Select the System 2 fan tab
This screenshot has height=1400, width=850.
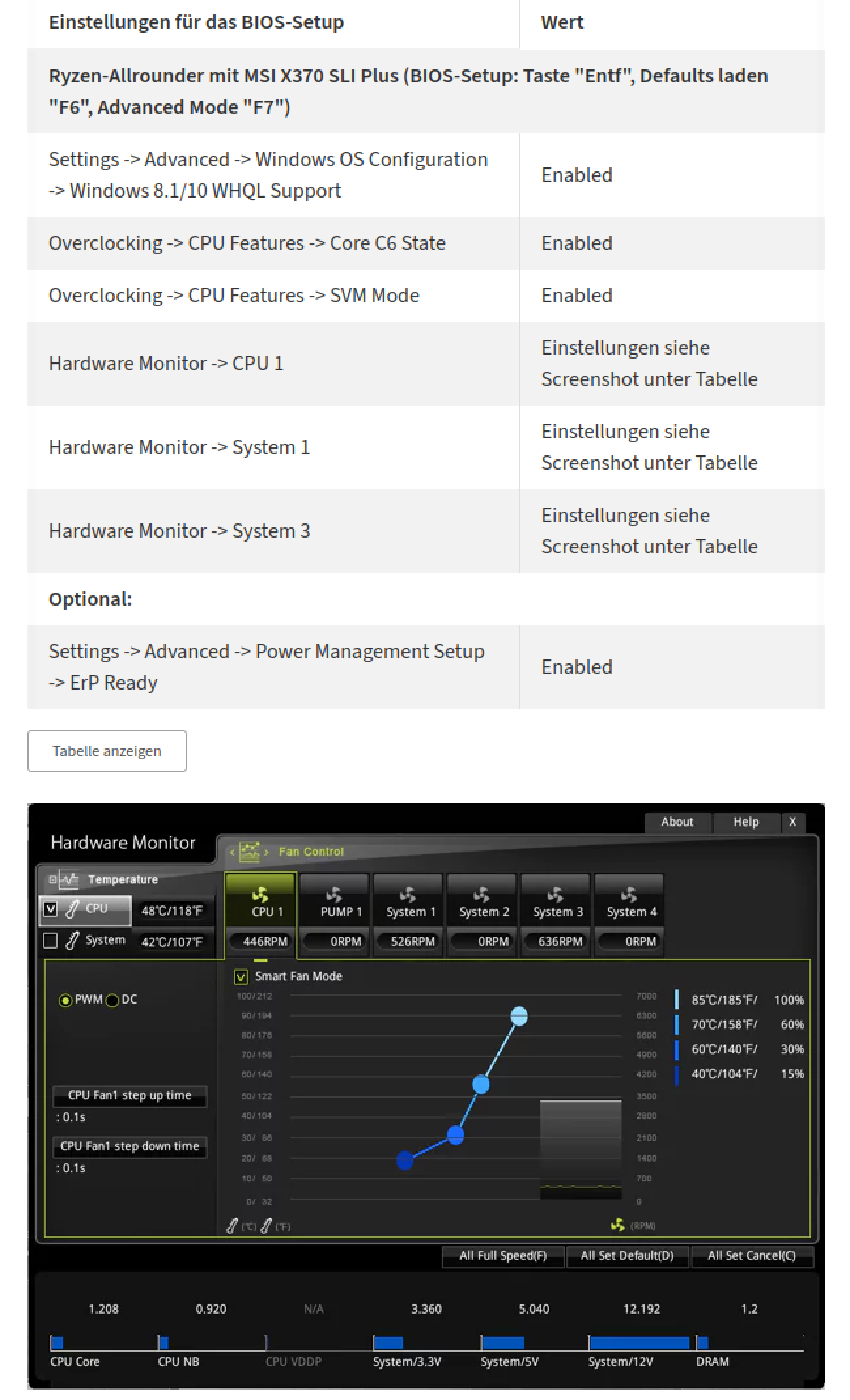tap(482, 900)
